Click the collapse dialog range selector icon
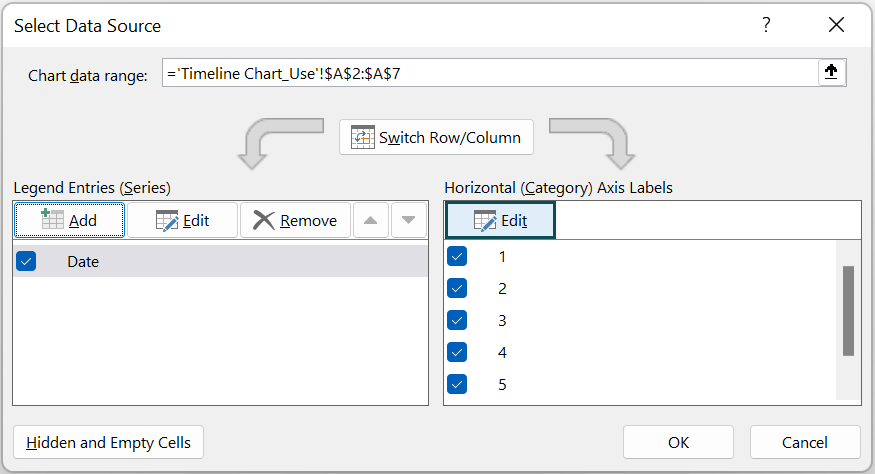The image size is (875, 474). coord(832,72)
